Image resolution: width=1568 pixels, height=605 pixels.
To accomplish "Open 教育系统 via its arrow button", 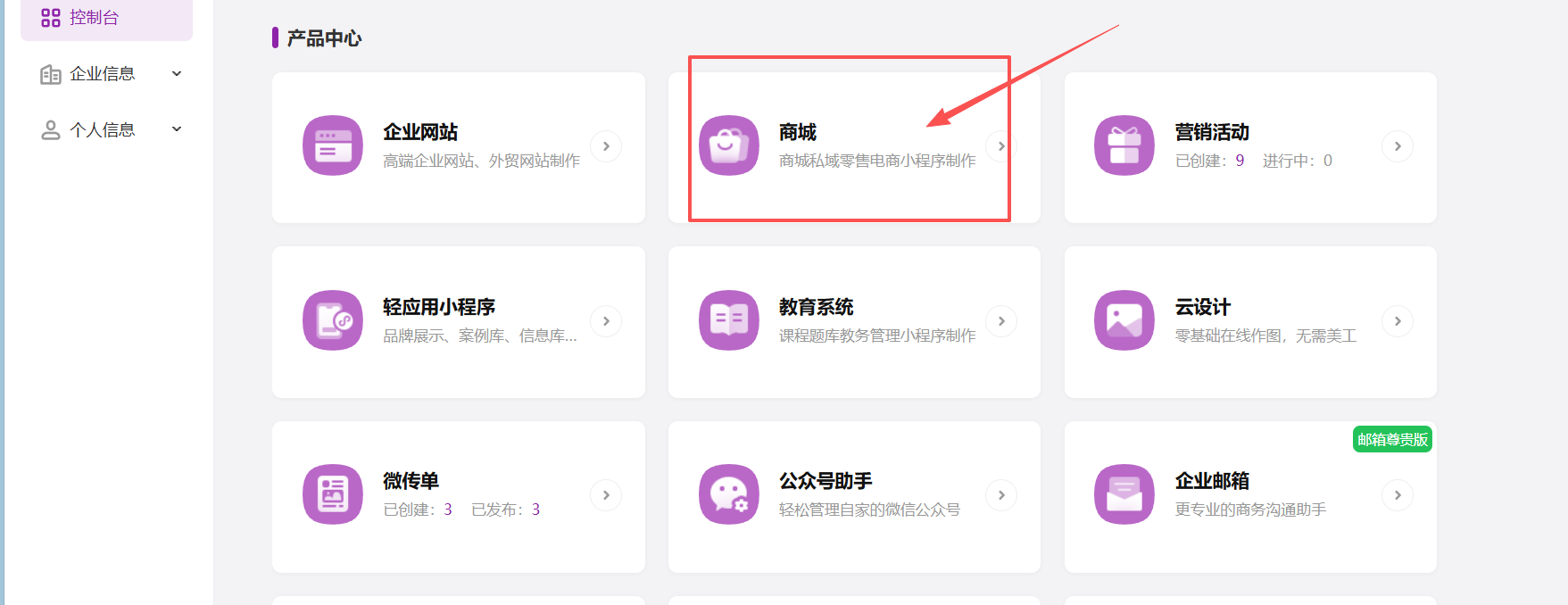I will pyautogui.click(x=1001, y=321).
